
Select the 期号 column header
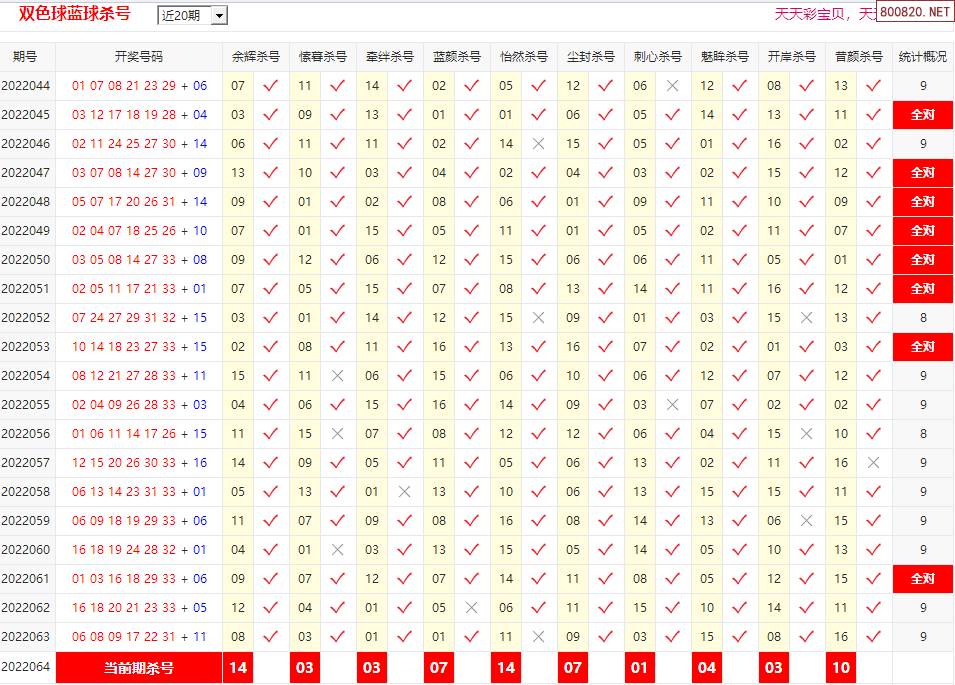[25, 57]
